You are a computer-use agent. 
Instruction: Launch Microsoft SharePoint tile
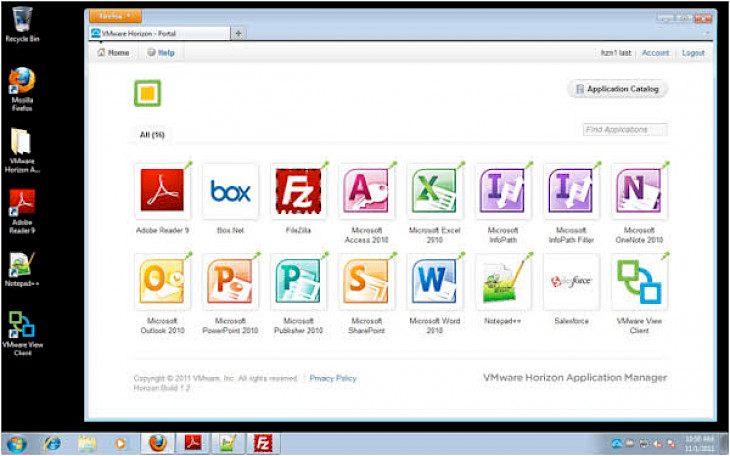tap(366, 282)
